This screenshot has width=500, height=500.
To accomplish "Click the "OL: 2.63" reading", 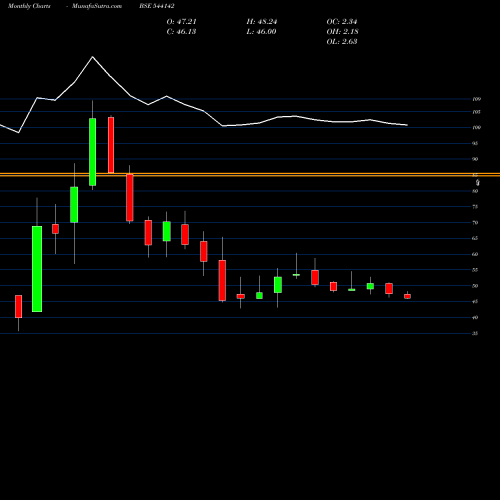I will pos(342,42).
